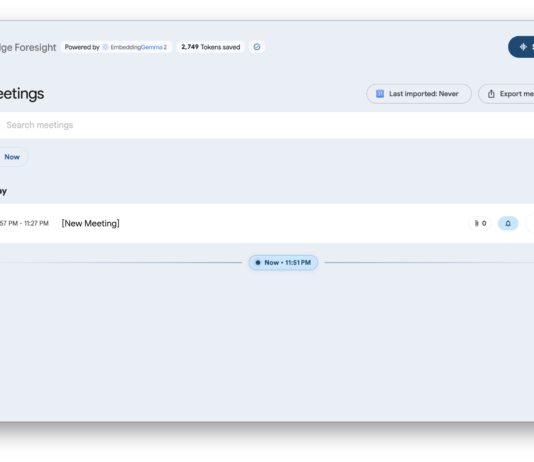
Task: Click the dark blue sparkle button at top right
Action: tap(521, 47)
